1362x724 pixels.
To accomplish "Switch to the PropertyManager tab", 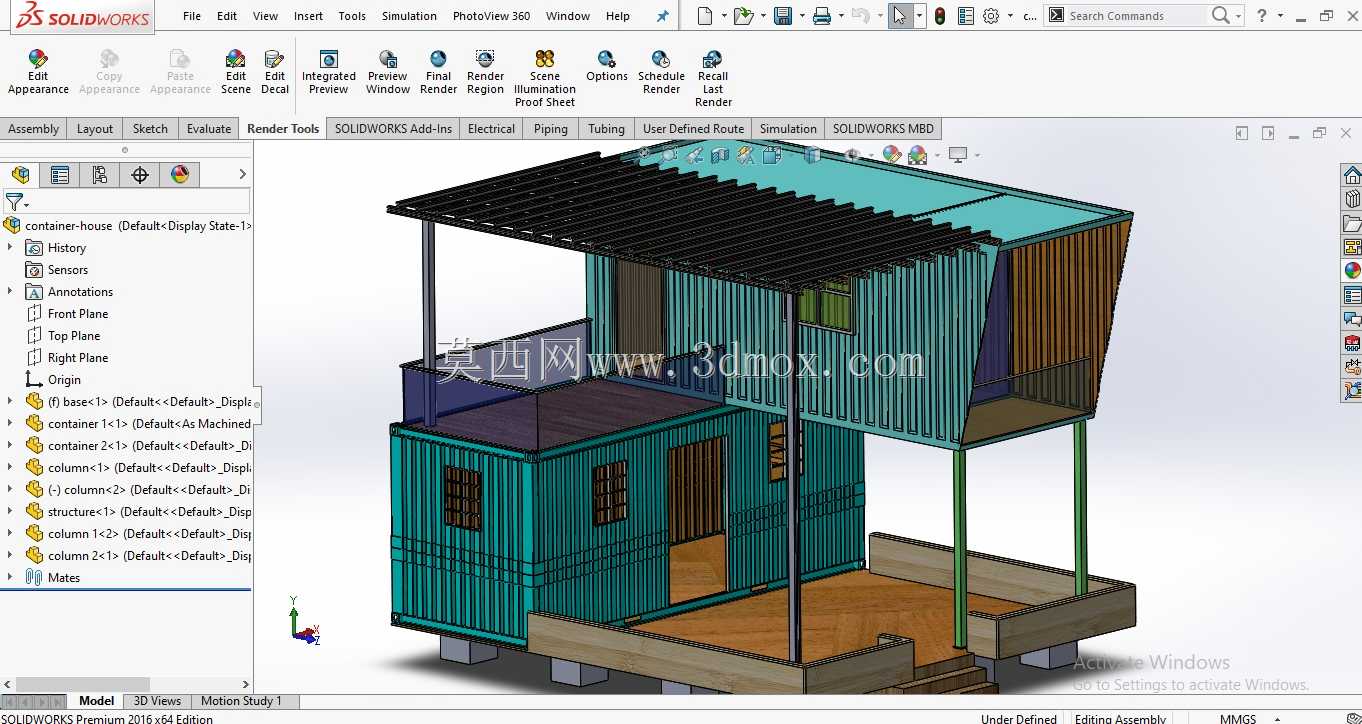I will 60,175.
